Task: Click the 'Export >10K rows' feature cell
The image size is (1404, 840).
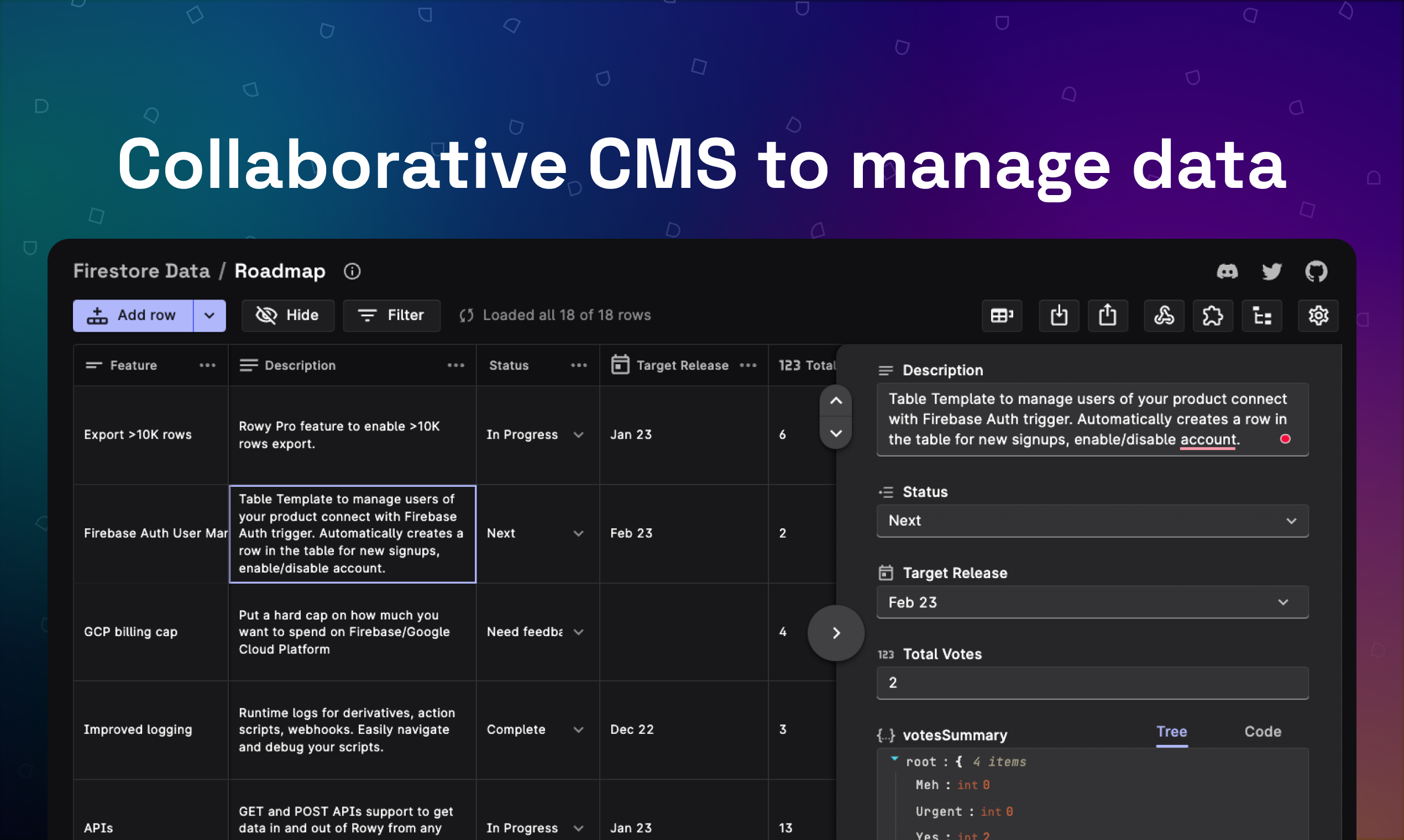Action: pyautogui.click(x=150, y=435)
